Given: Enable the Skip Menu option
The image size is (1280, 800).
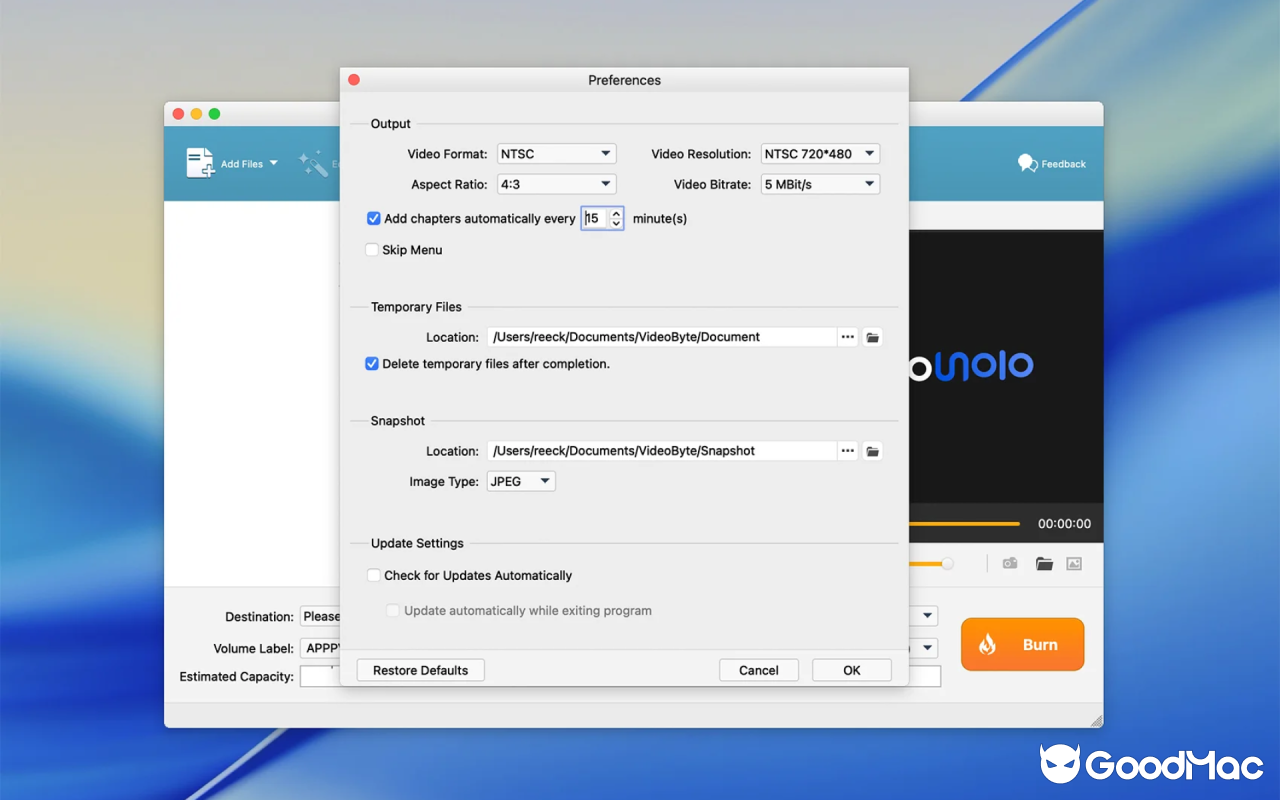Looking at the screenshot, I should pyautogui.click(x=372, y=250).
